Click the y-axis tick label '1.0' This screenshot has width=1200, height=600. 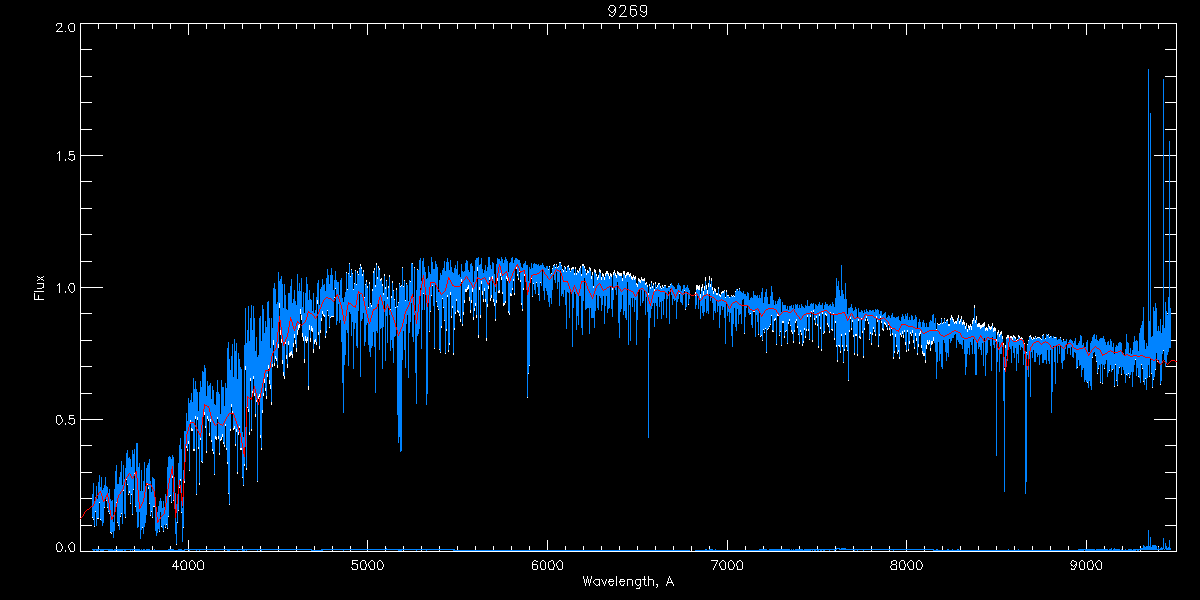(x=65, y=288)
